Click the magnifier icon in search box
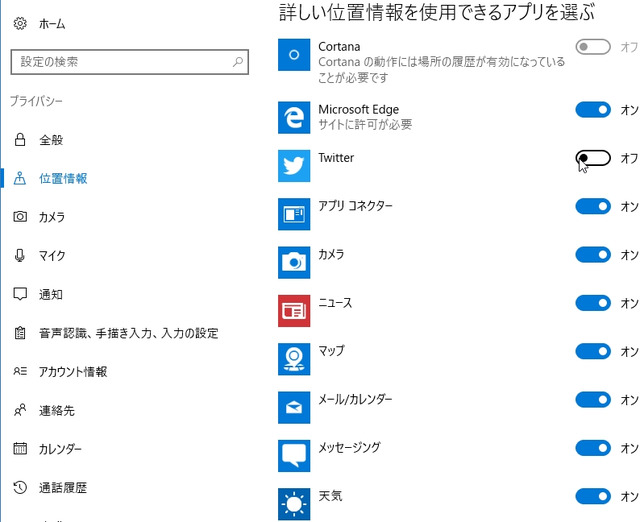Viewport: 640px width, 522px height. click(238, 62)
